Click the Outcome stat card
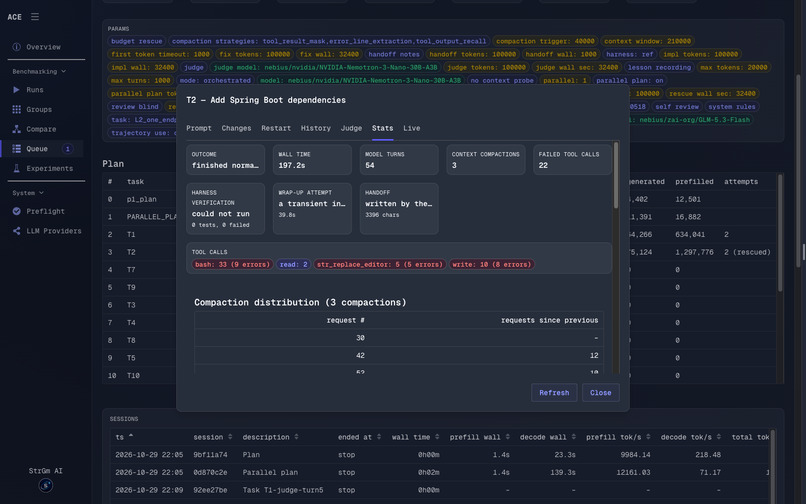Image resolution: width=806 pixels, height=504 pixels. pos(225,159)
